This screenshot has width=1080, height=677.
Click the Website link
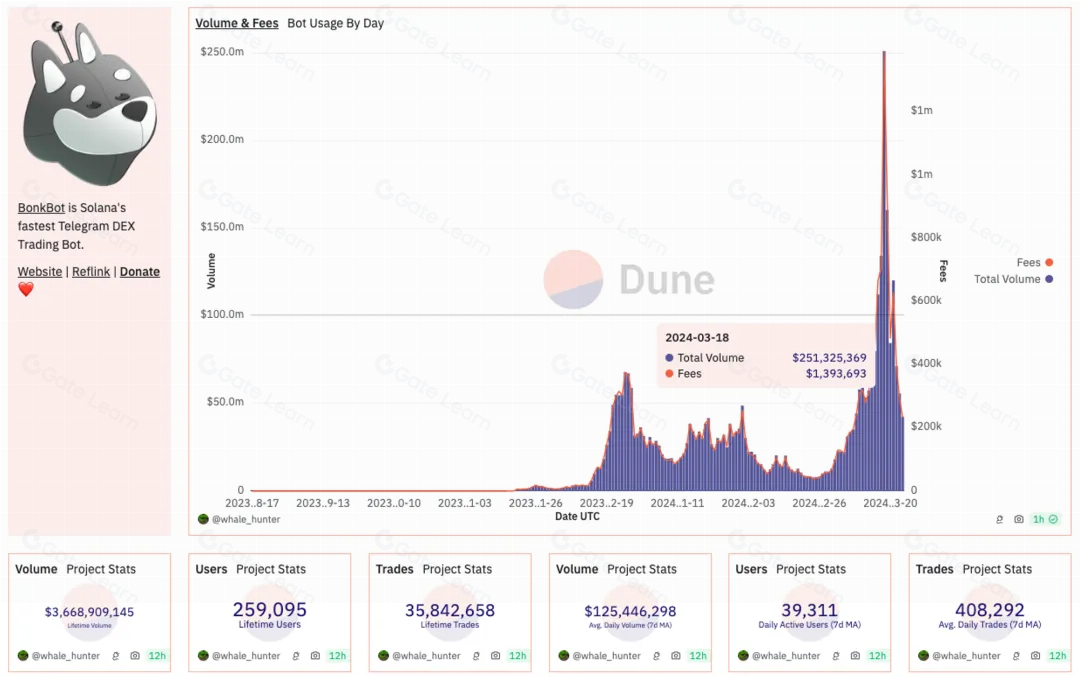[40, 272]
